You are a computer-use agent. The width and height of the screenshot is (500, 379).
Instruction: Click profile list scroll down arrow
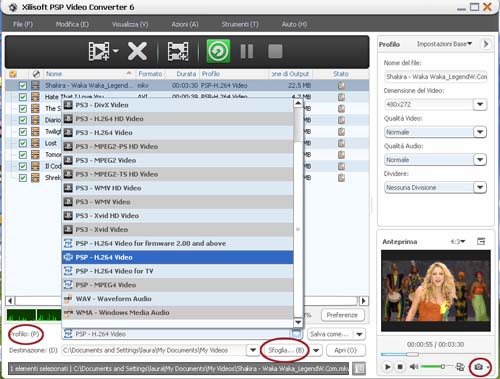click(298, 322)
